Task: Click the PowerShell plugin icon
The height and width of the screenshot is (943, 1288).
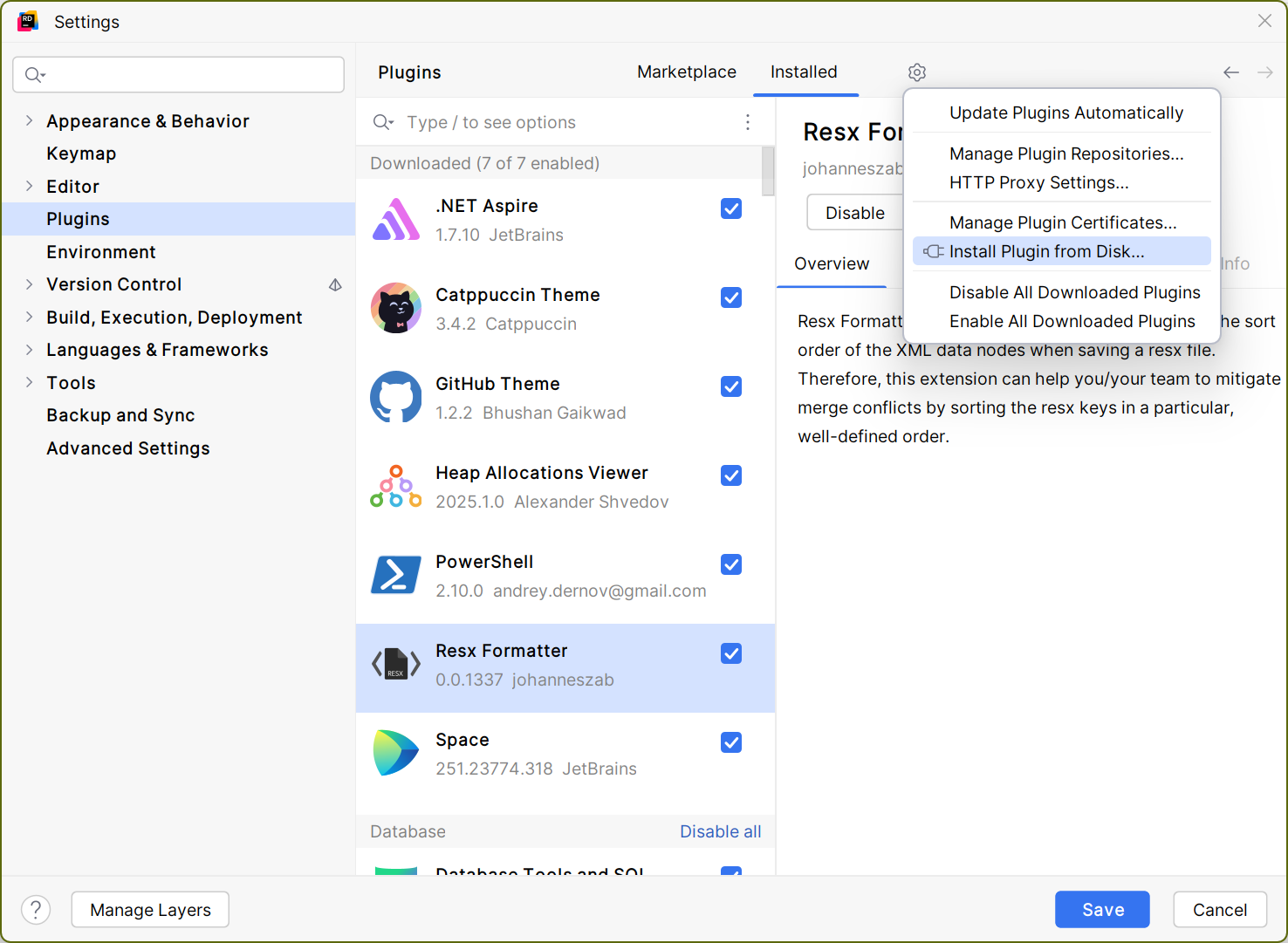Action: [x=396, y=575]
